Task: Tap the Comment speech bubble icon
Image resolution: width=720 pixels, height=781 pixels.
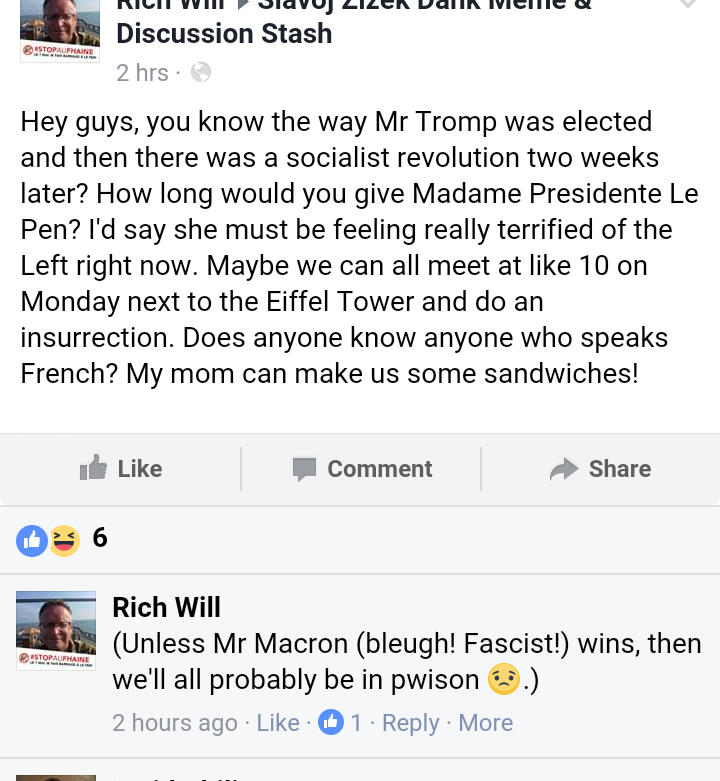Action: tap(304, 469)
